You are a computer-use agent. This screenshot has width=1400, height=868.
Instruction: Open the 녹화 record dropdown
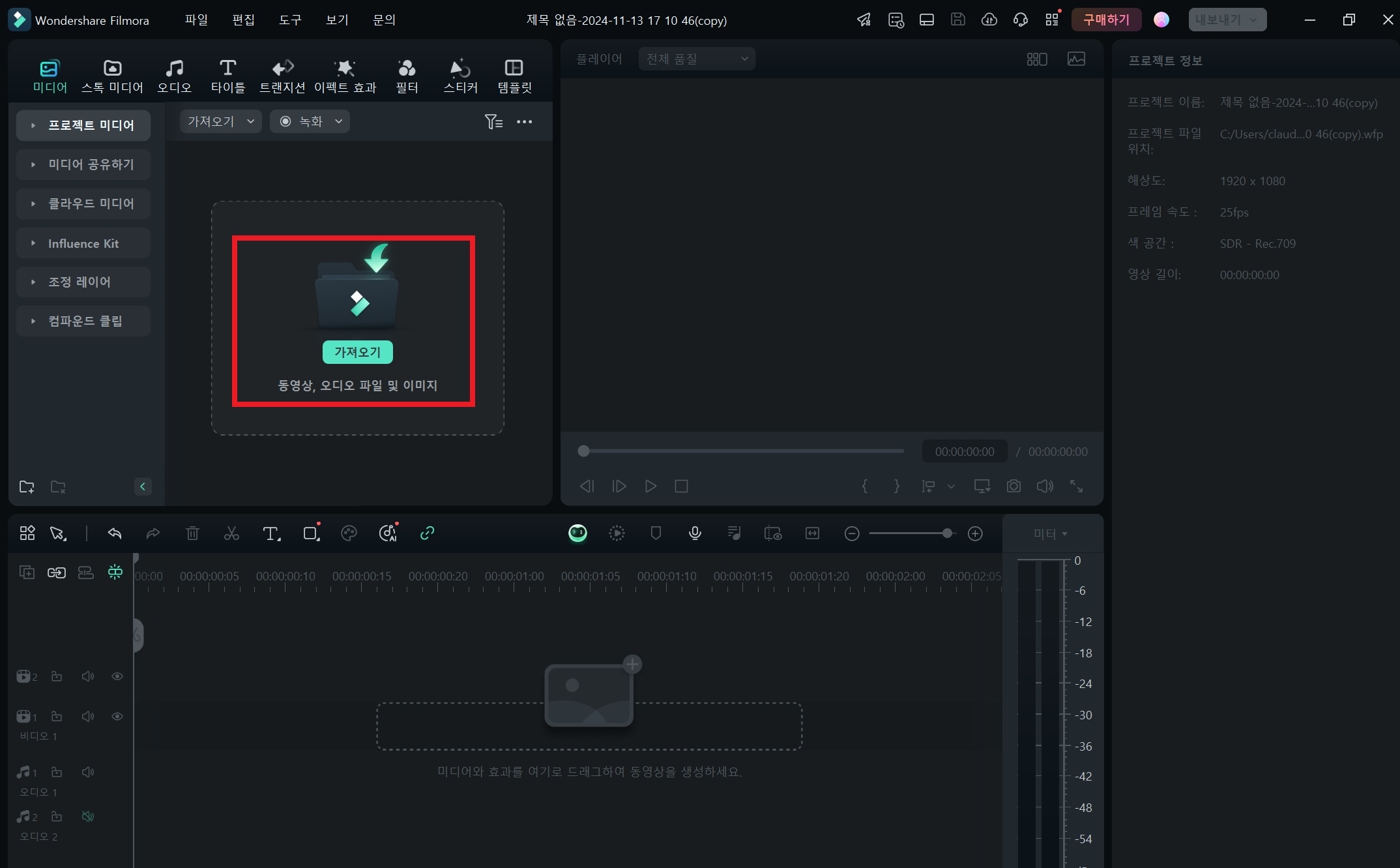310,122
